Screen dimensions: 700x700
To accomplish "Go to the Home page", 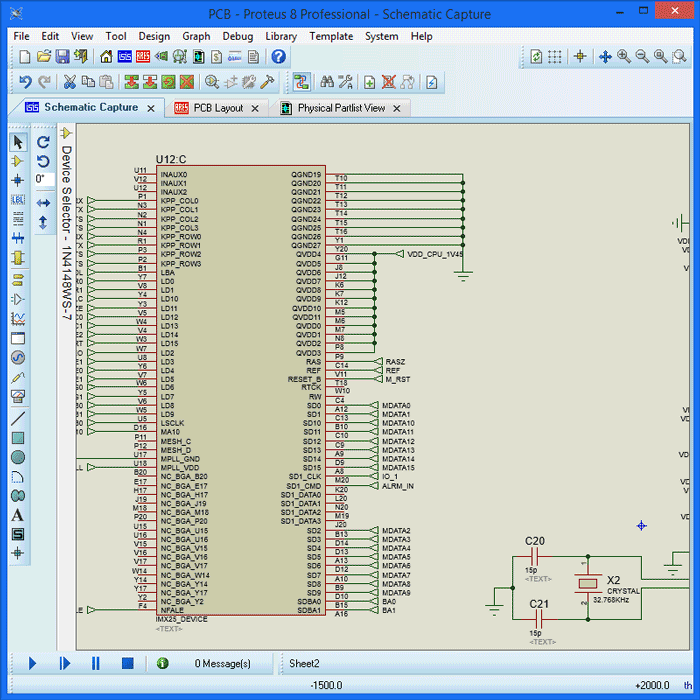I will point(106,56).
